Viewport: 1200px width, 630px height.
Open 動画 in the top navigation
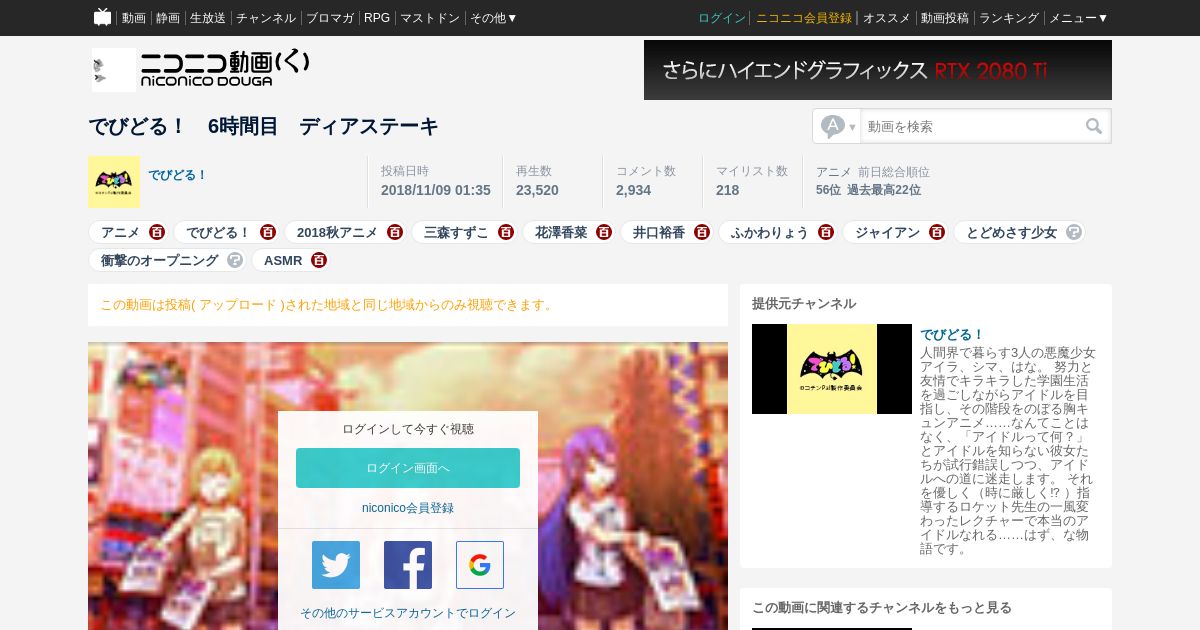point(134,18)
